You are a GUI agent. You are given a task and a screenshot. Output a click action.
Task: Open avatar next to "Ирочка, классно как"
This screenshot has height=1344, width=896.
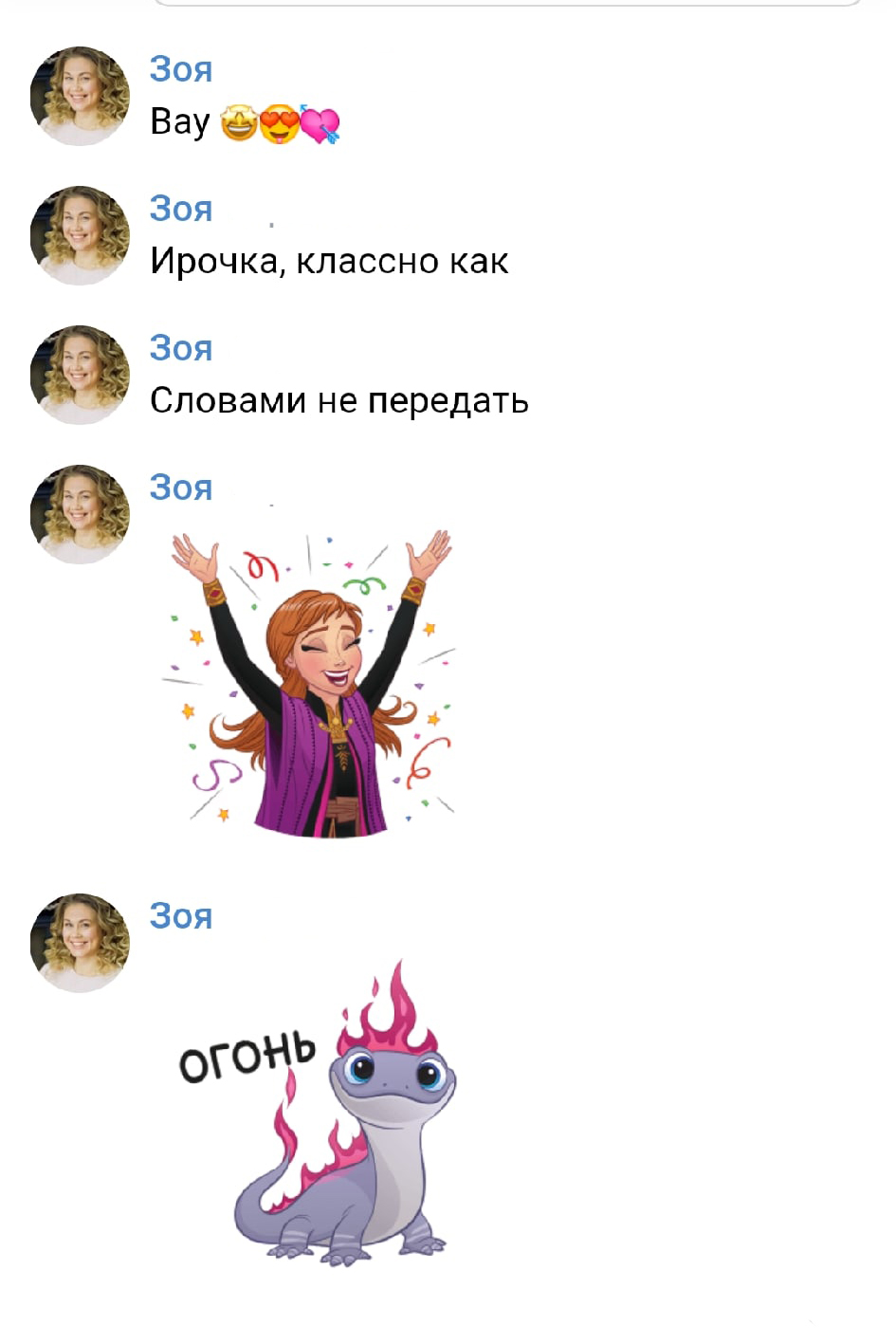[80, 235]
